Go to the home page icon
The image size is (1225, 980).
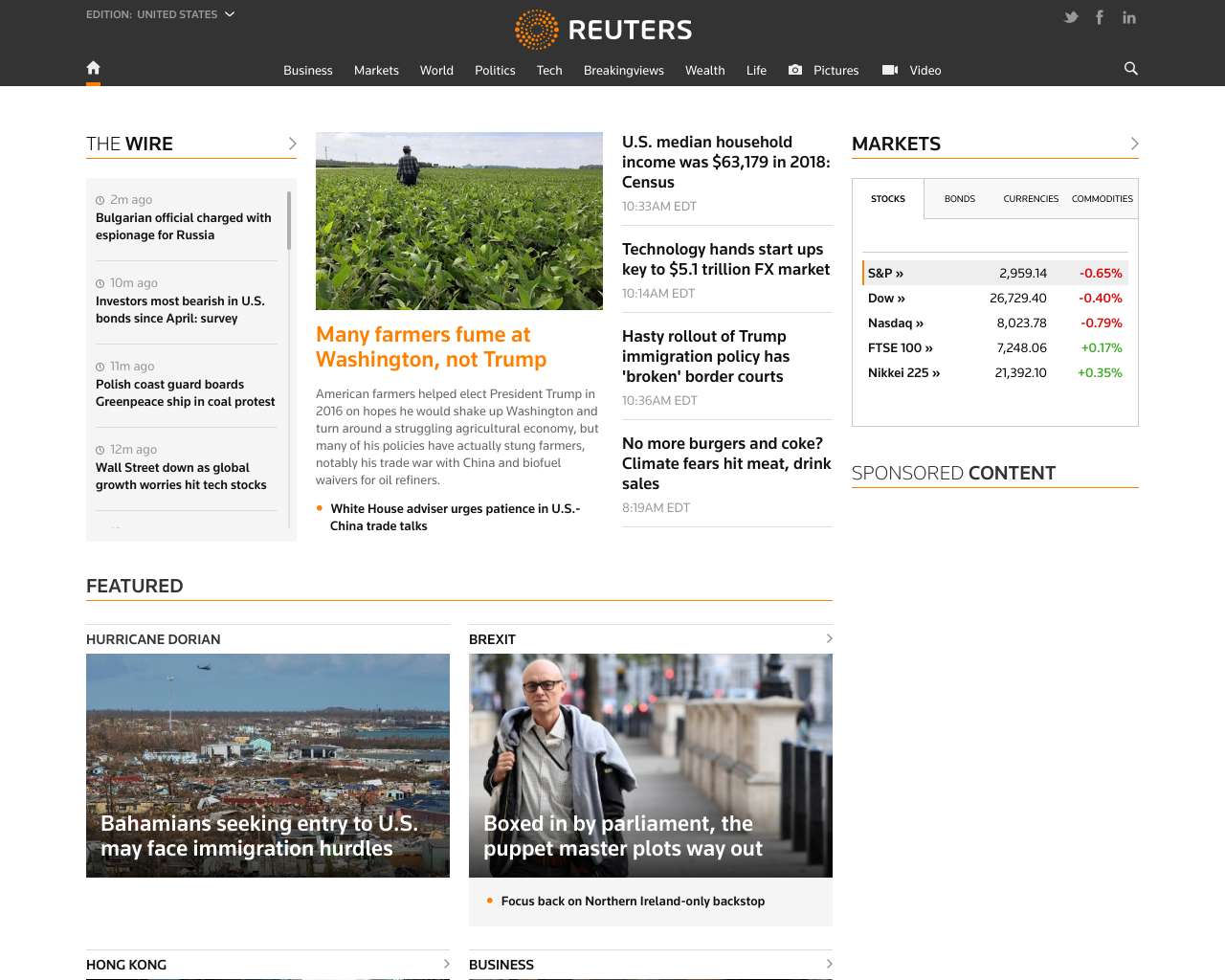click(x=93, y=68)
